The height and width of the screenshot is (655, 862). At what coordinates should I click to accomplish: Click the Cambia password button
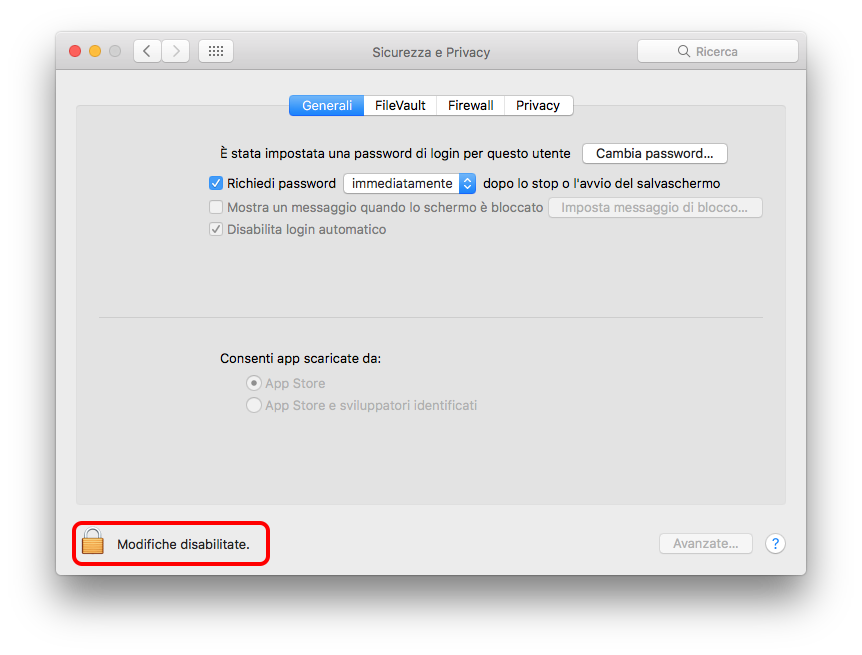[654, 154]
